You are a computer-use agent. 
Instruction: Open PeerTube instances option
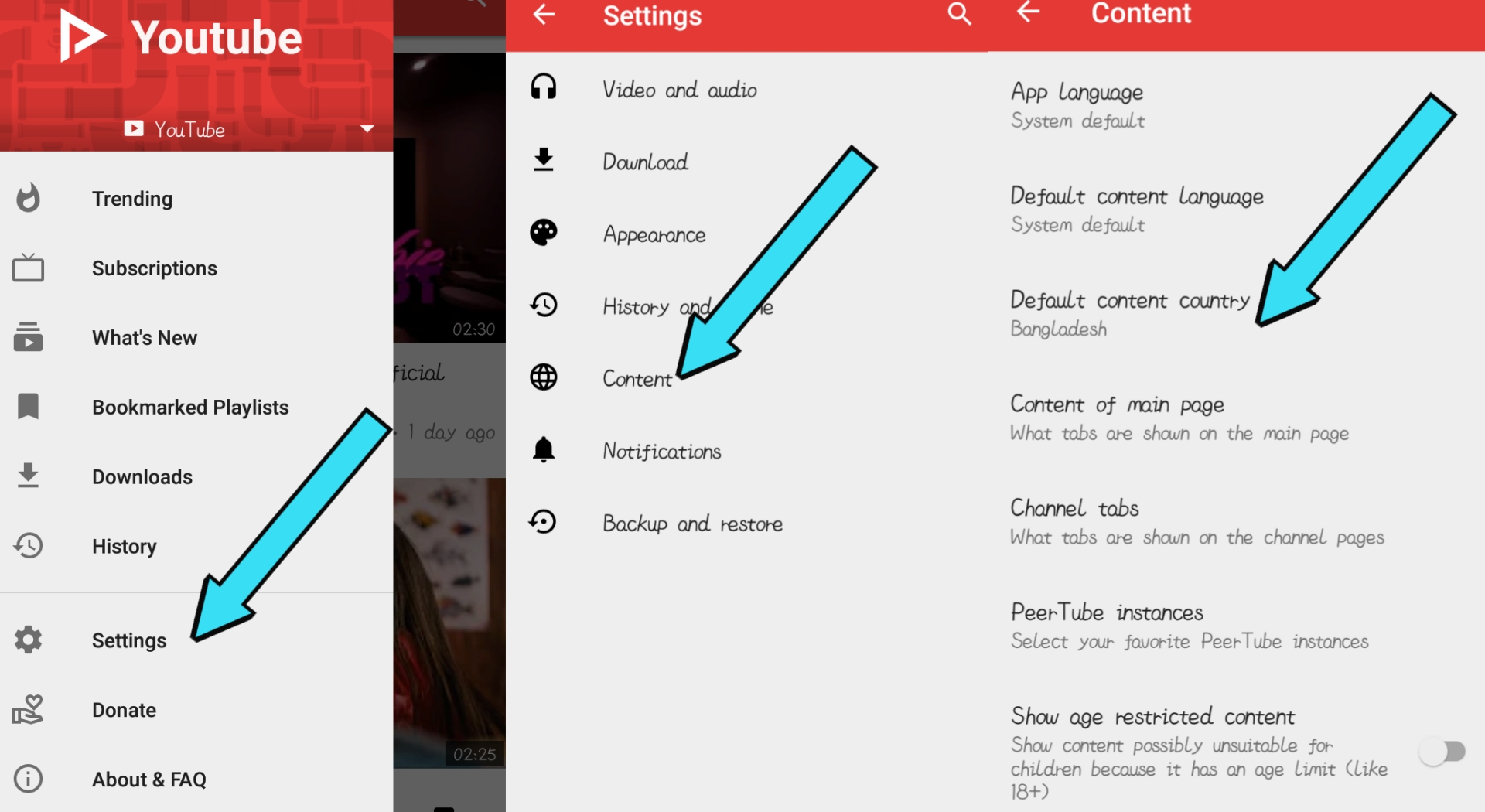[1107, 626]
